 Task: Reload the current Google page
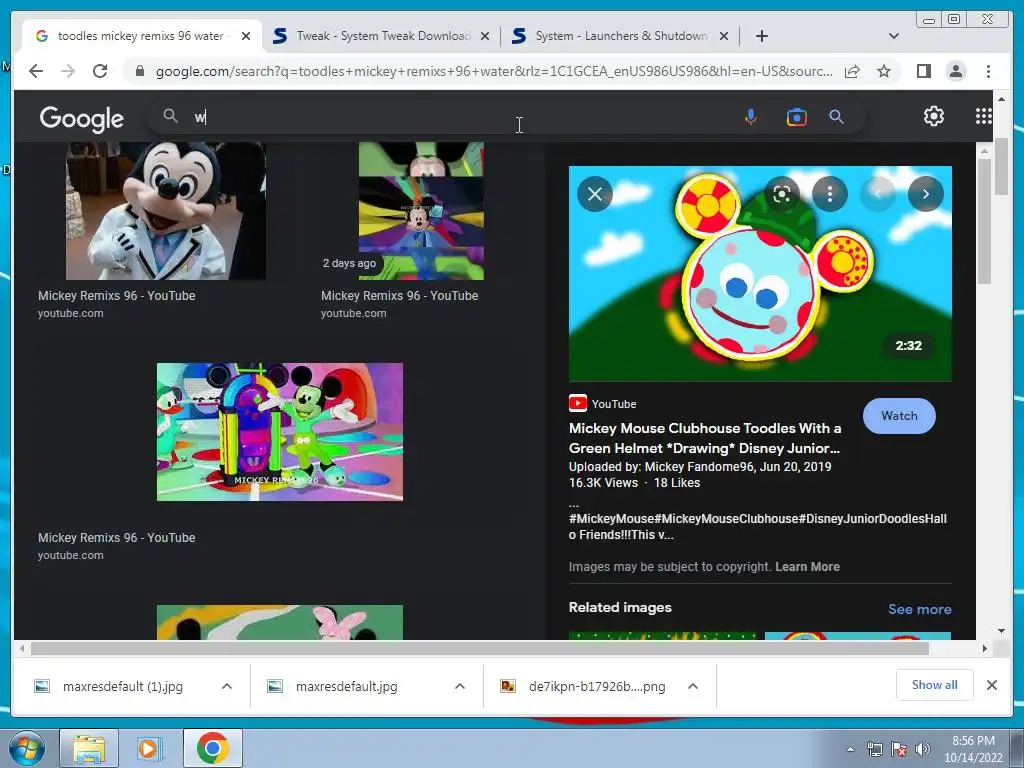click(x=100, y=71)
